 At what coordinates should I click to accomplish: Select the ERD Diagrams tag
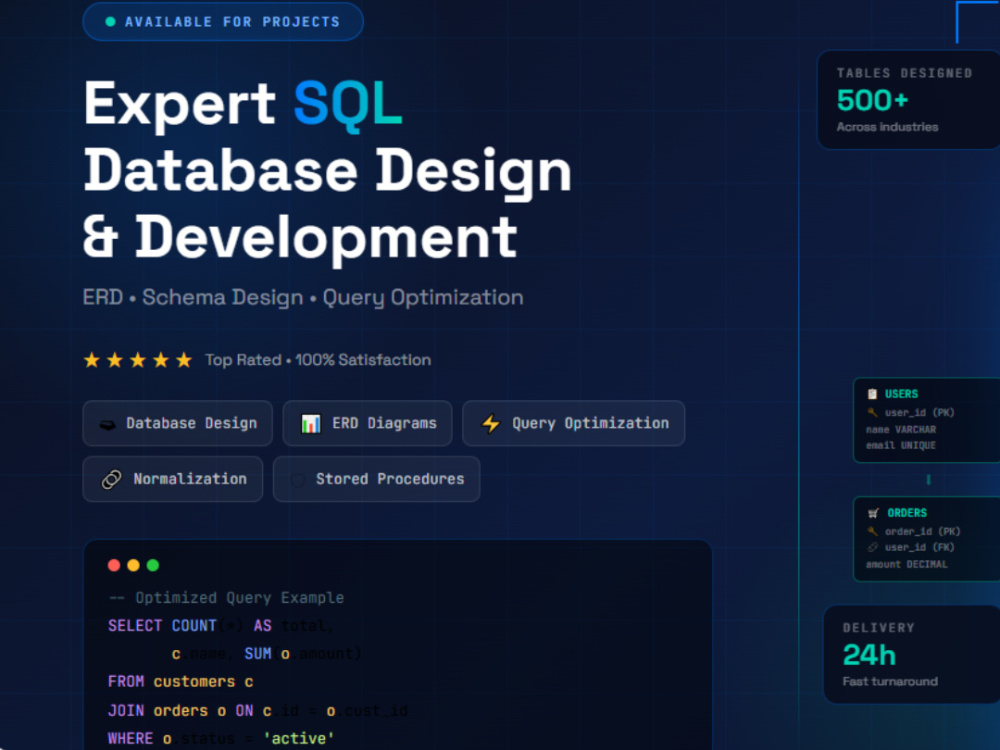click(x=367, y=423)
